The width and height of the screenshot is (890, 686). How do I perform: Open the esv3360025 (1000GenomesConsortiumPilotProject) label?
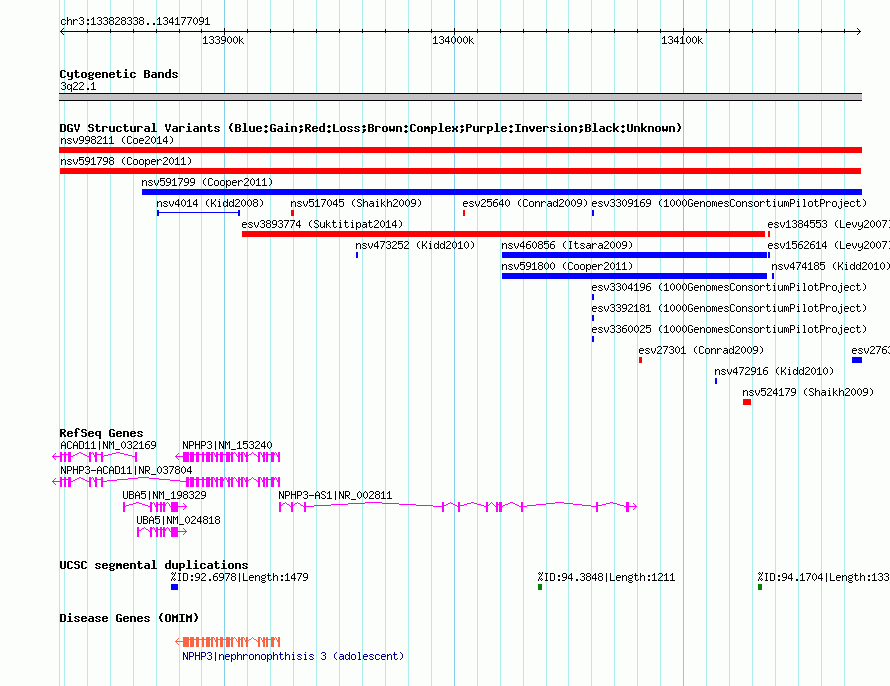pyautogui.click(x=729, y=329)
